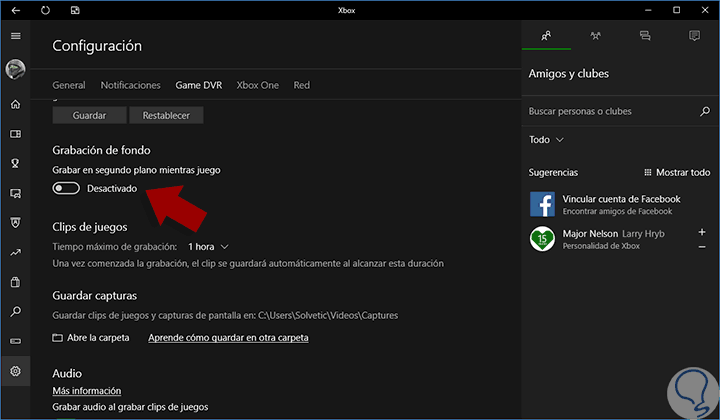Click the Facebook logo icon
The height and width of the screenshot is (420, 720).
click(x=542, y=204)
